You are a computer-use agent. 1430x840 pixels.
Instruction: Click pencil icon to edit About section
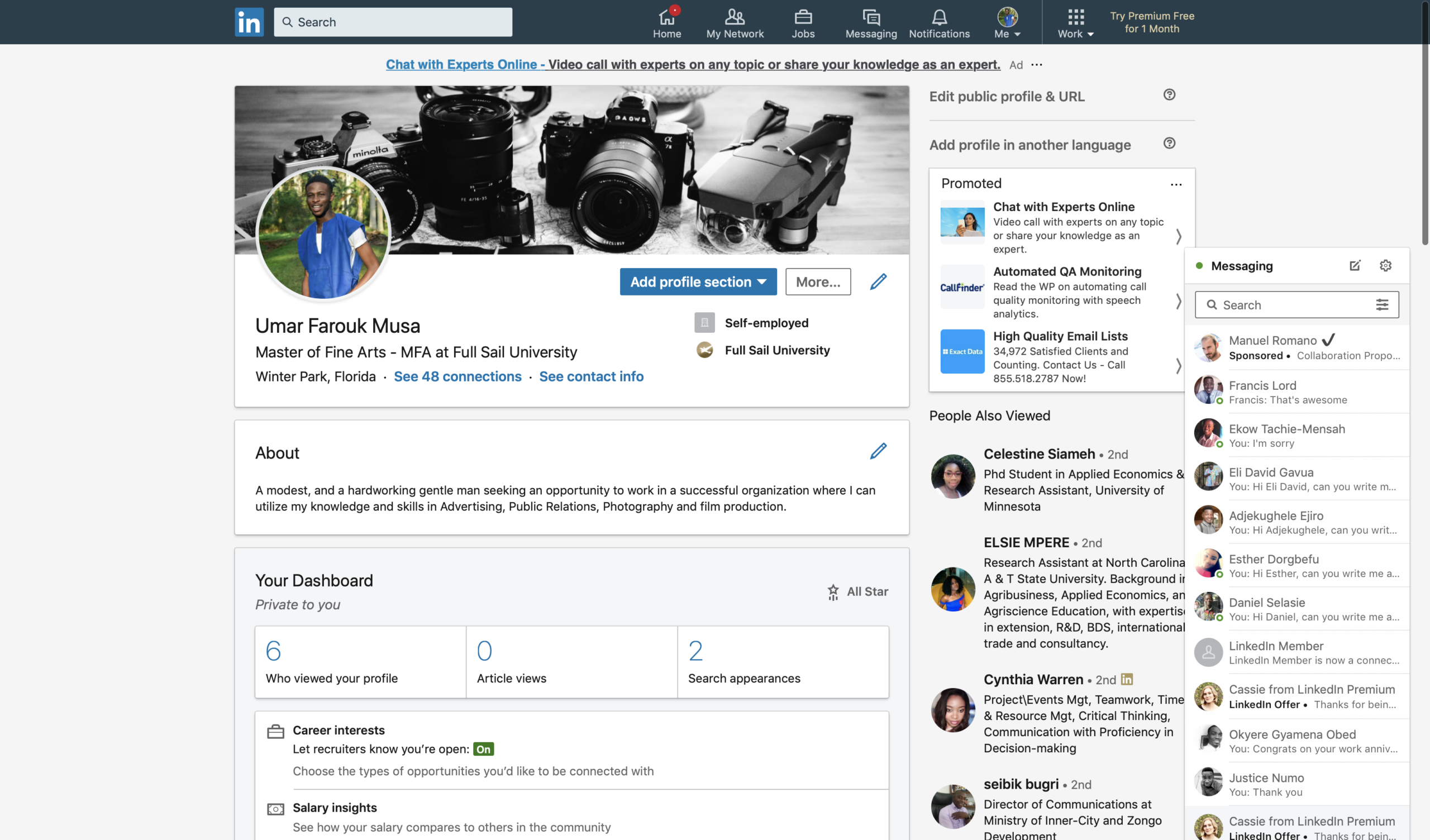878,451
